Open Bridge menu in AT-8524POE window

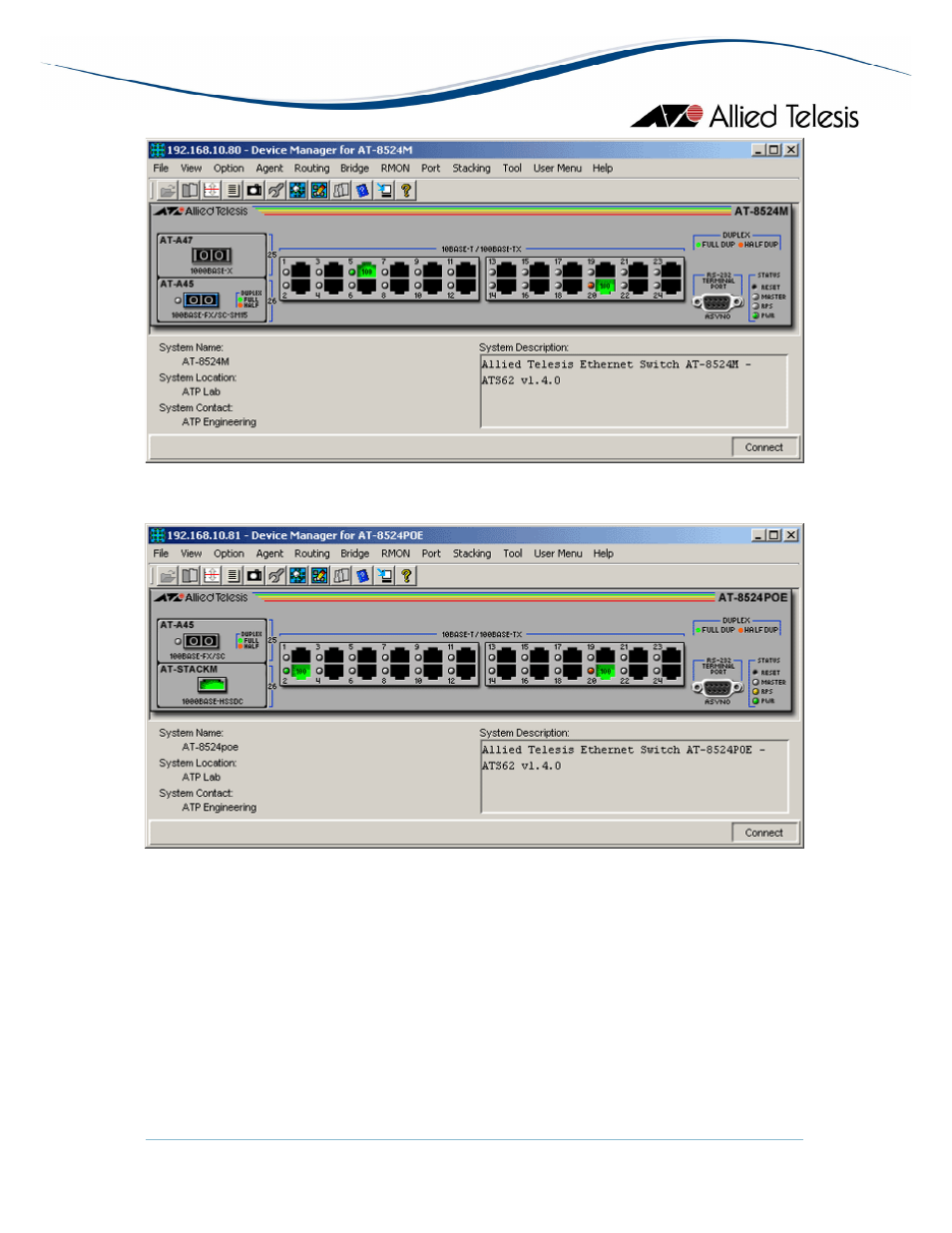[x=354, y=554]
